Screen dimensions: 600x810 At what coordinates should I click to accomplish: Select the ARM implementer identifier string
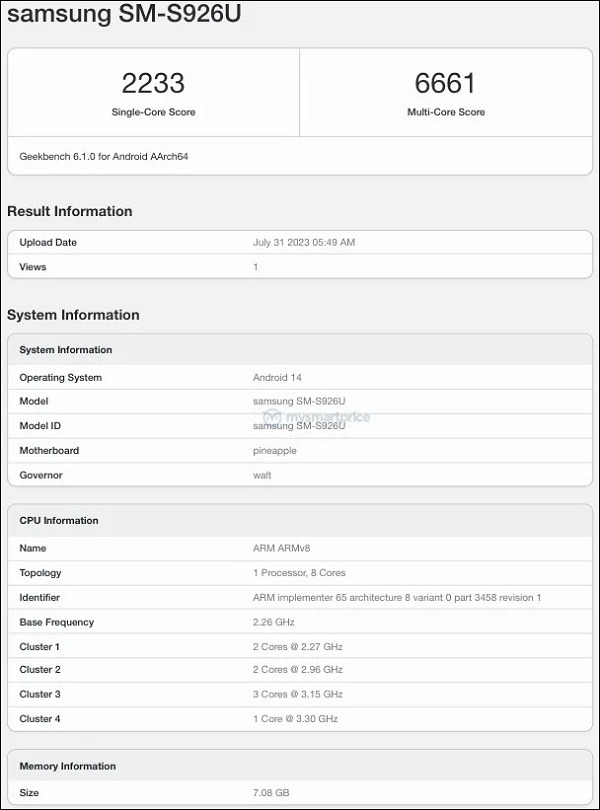pos(397,598)
